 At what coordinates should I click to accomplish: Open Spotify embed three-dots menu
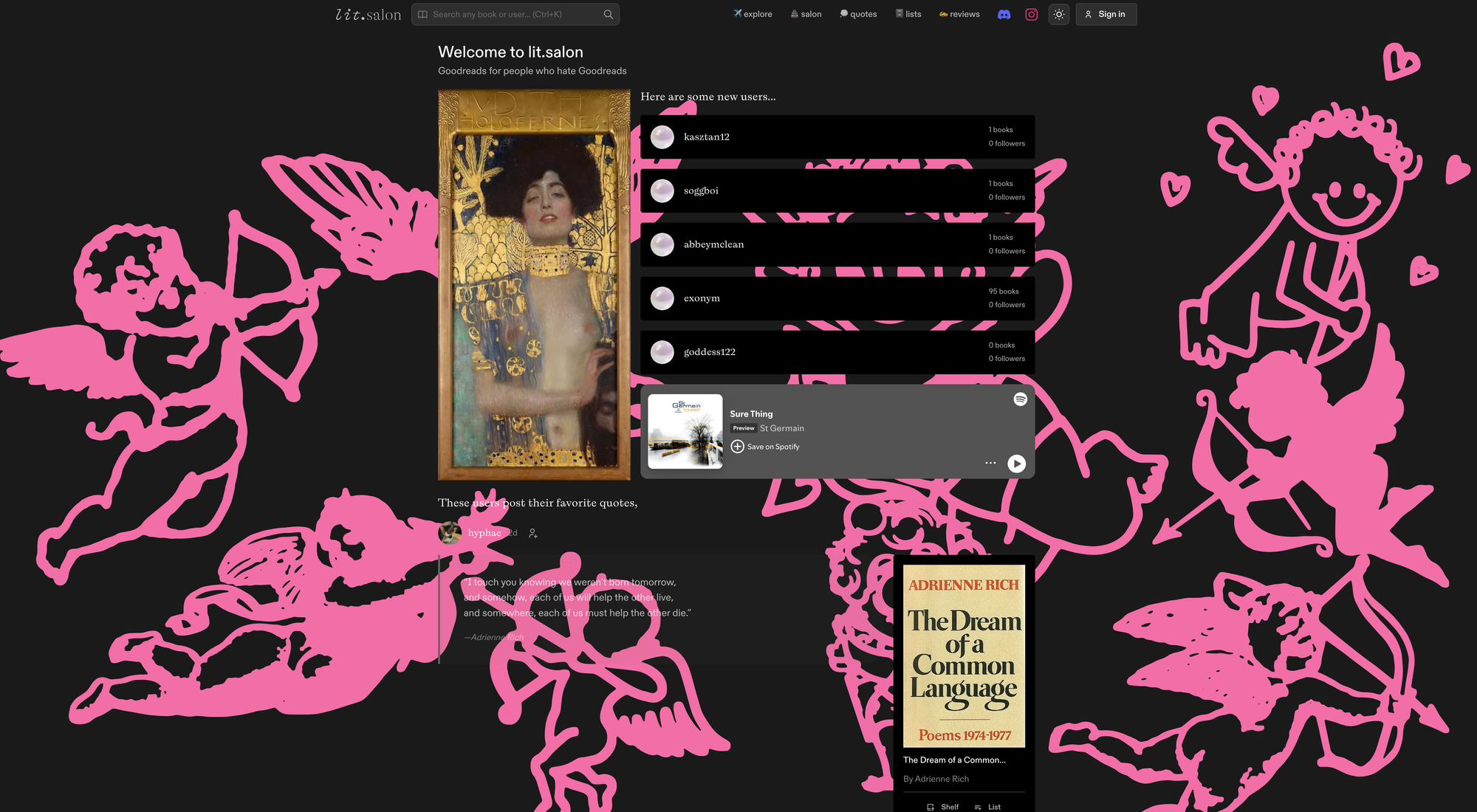990,463
